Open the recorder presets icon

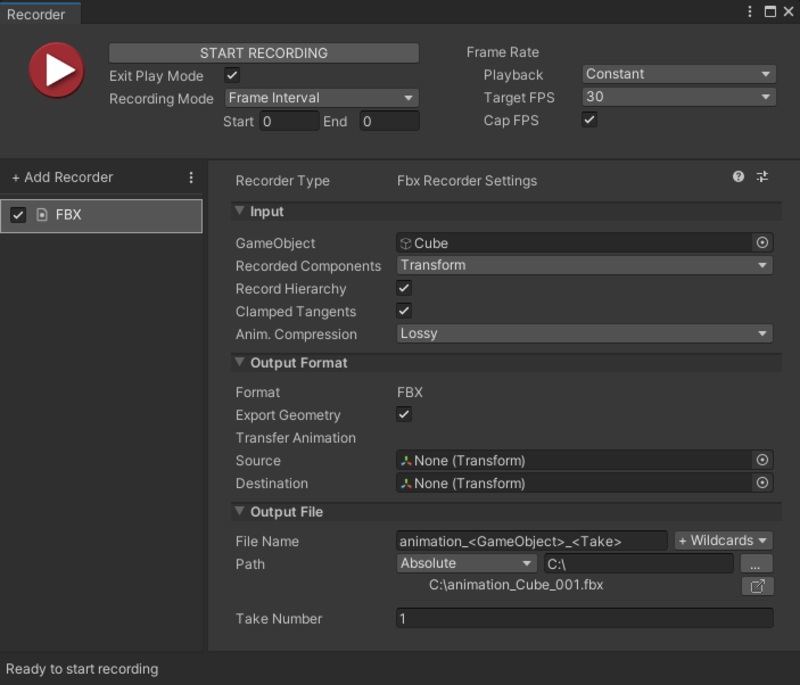click(x=762, y=177)
